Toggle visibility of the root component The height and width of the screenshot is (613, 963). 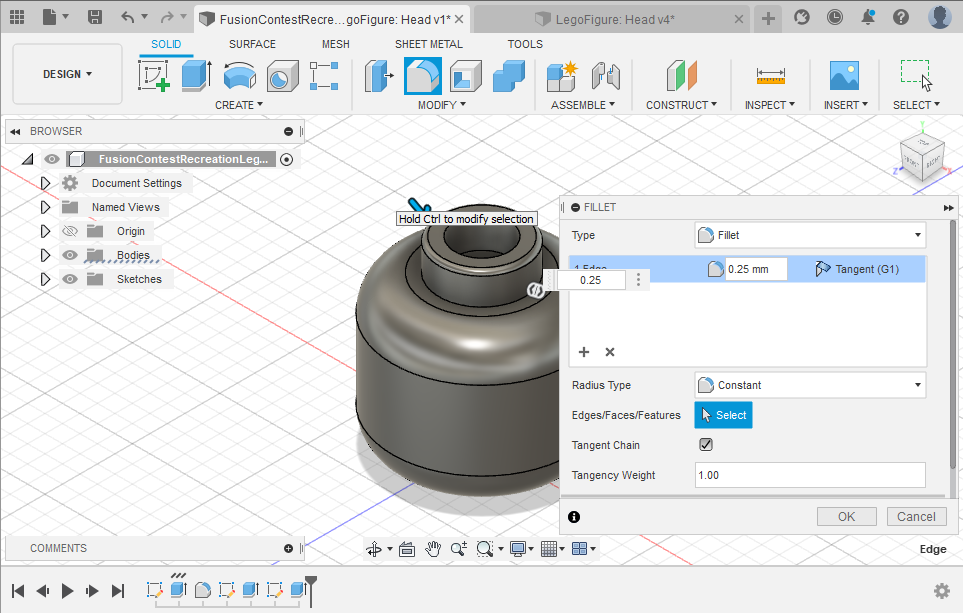(52, 159)
